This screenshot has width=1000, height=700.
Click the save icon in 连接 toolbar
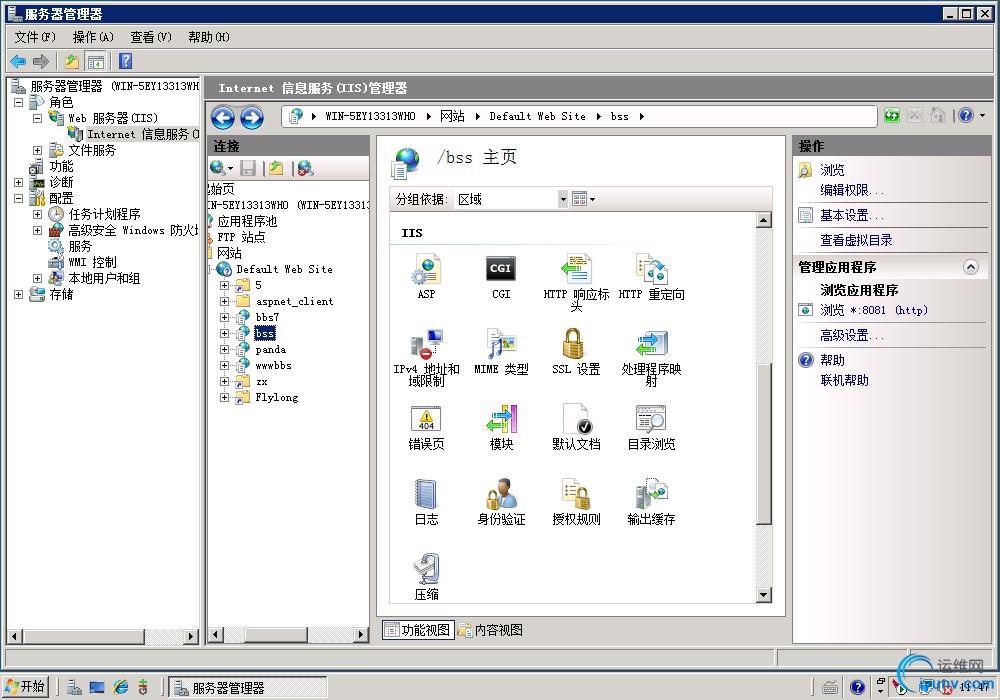[247, 168]
